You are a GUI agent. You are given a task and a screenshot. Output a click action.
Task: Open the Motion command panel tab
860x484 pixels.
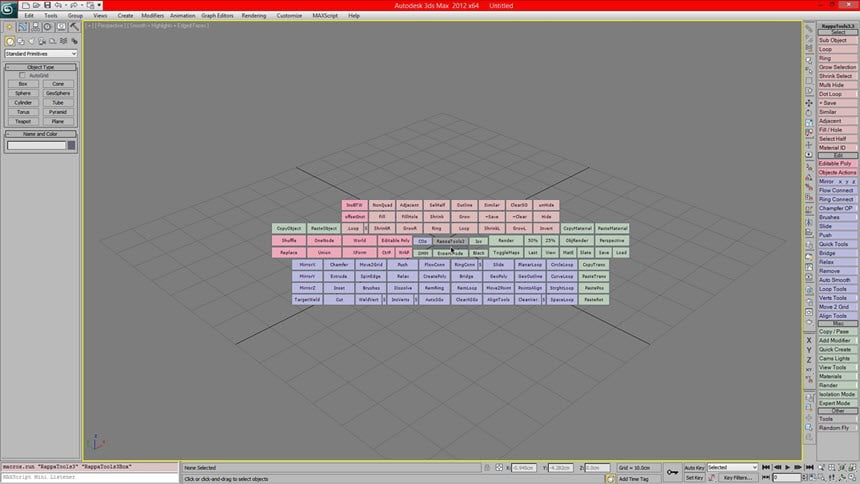[48, 26]
